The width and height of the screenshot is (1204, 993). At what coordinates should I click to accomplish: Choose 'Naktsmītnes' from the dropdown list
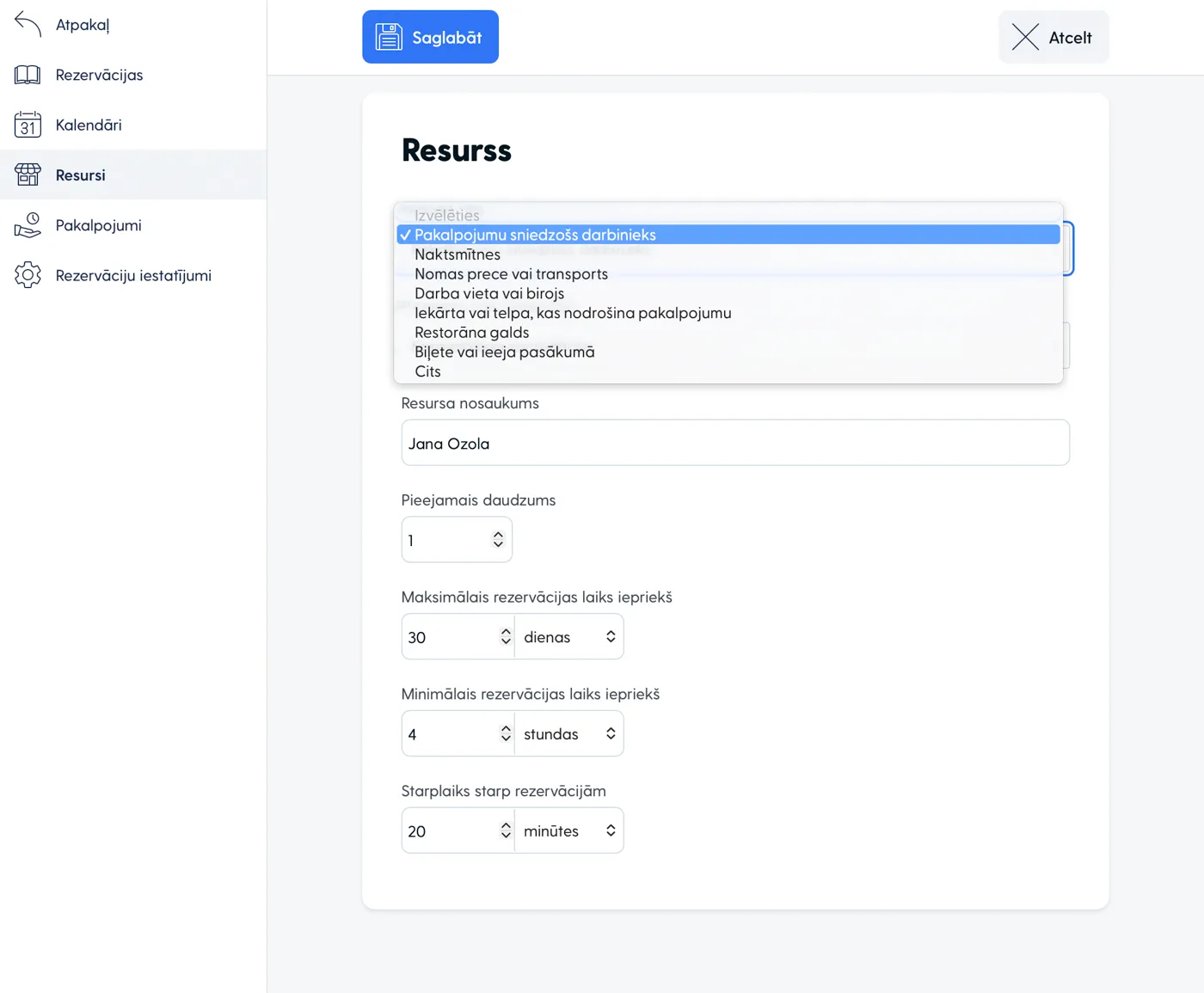click(x=458, y=254)
